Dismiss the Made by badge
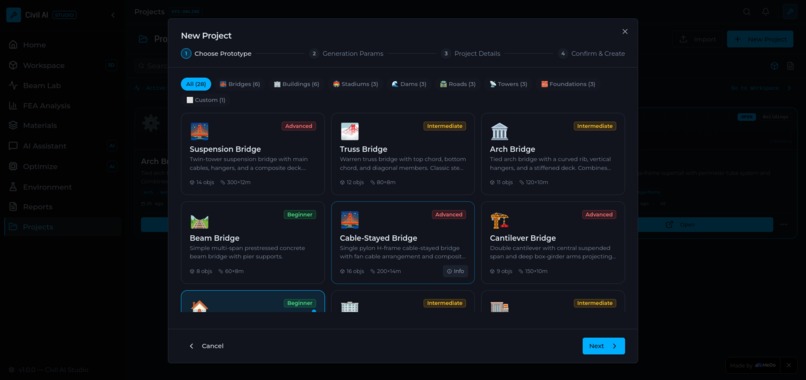Viewport: 806px width, 380px height. pyautogui.click(x=789, y=365)
